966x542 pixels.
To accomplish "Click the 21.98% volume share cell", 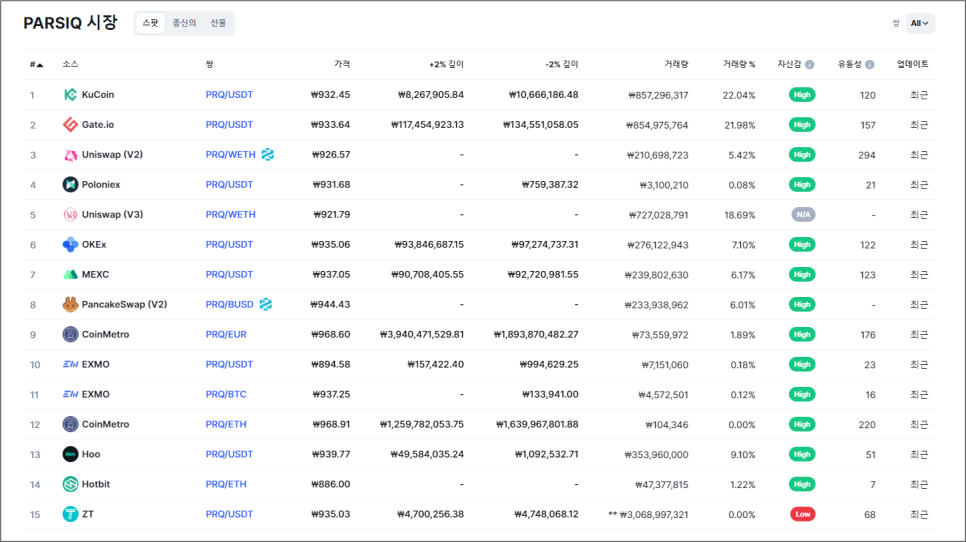I will 739,125.
